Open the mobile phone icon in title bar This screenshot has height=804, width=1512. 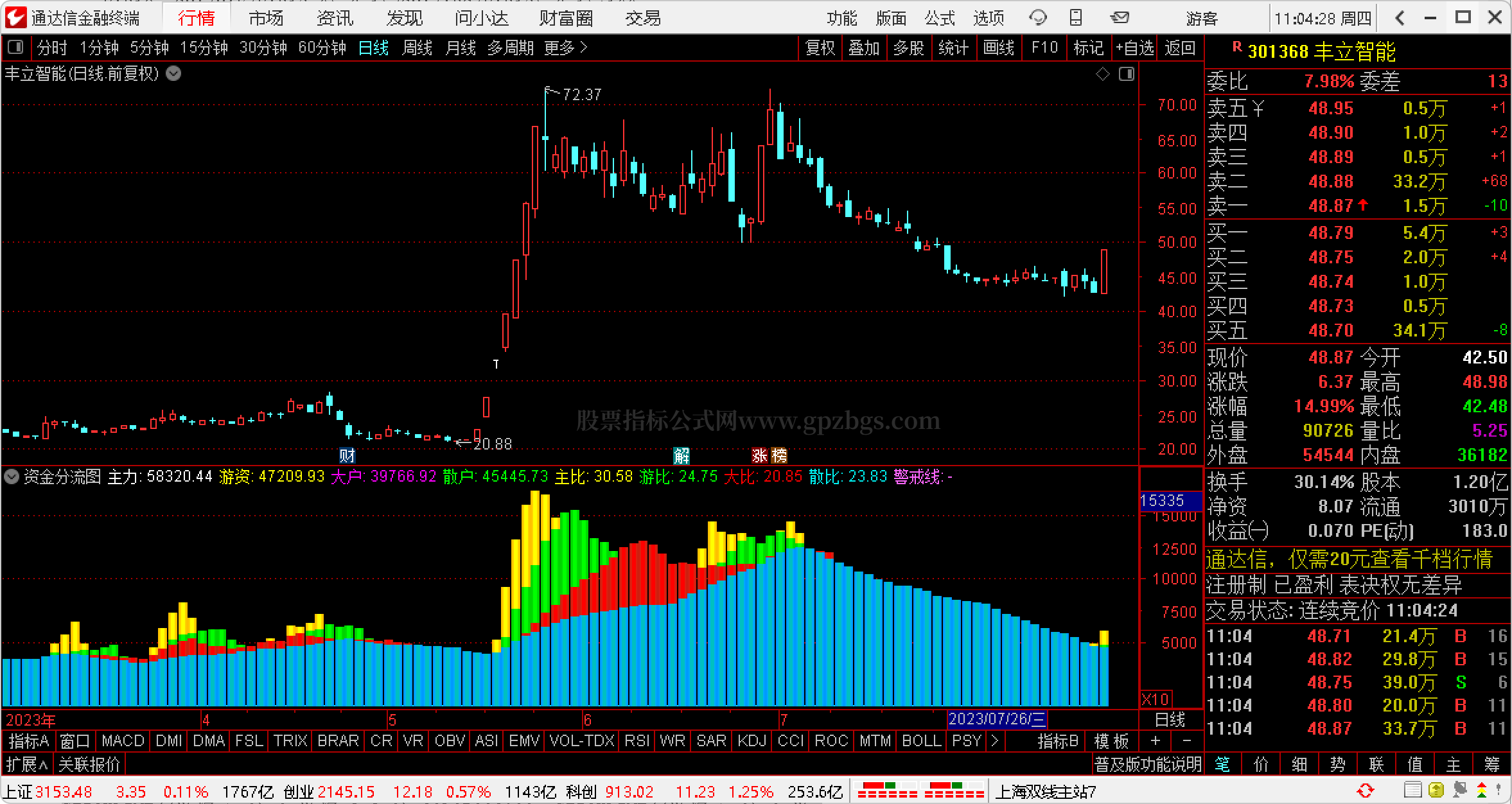[x=1076, y=18]
